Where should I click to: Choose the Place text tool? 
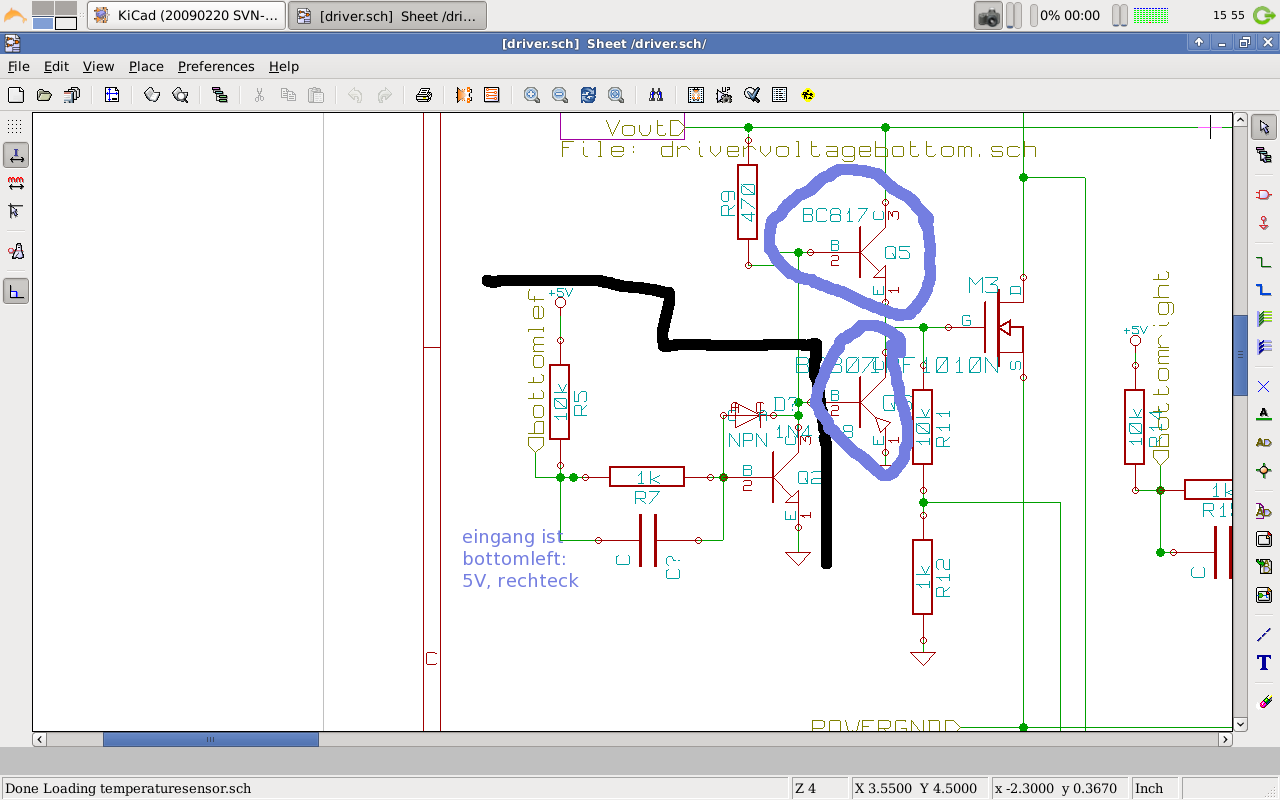click(1264, 663)
